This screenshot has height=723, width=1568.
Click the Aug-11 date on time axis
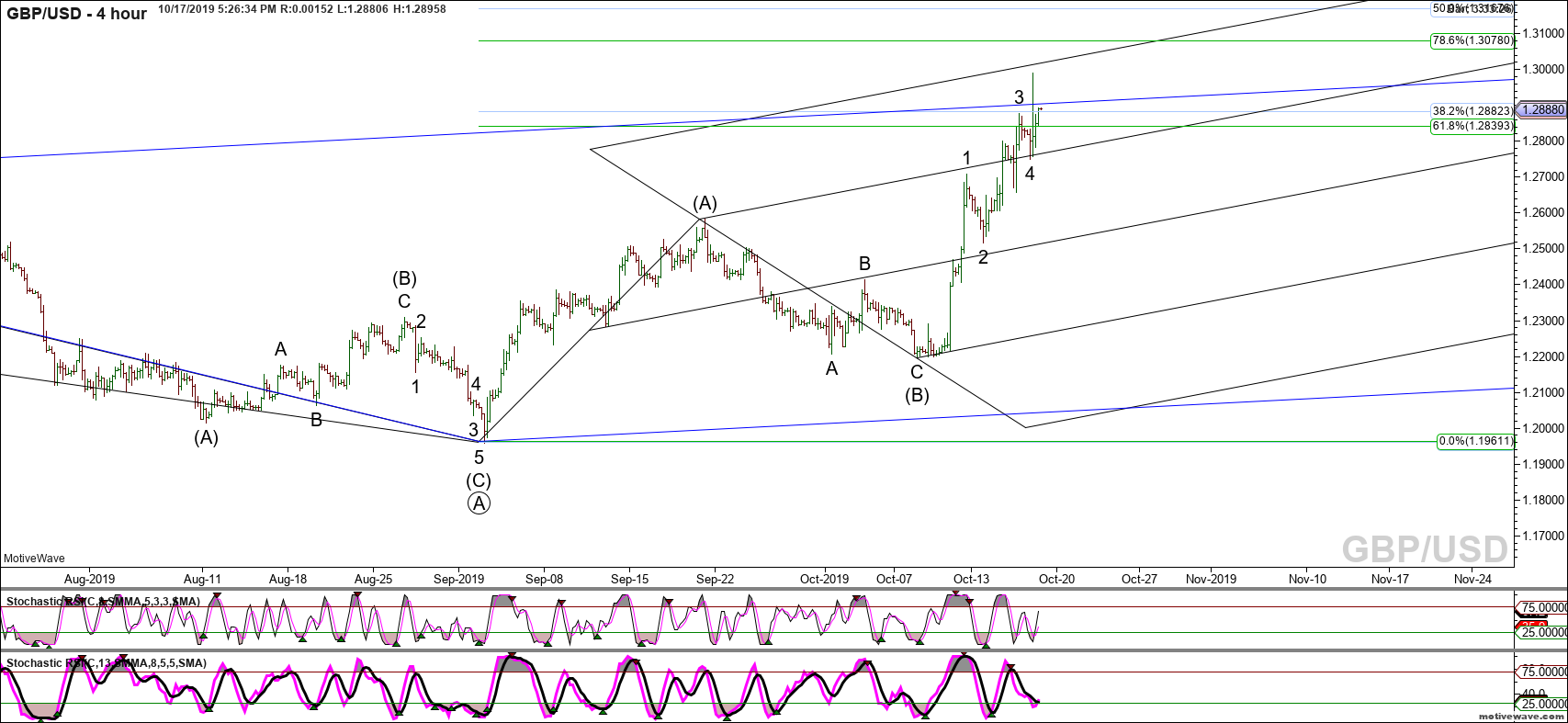(202, 579)
